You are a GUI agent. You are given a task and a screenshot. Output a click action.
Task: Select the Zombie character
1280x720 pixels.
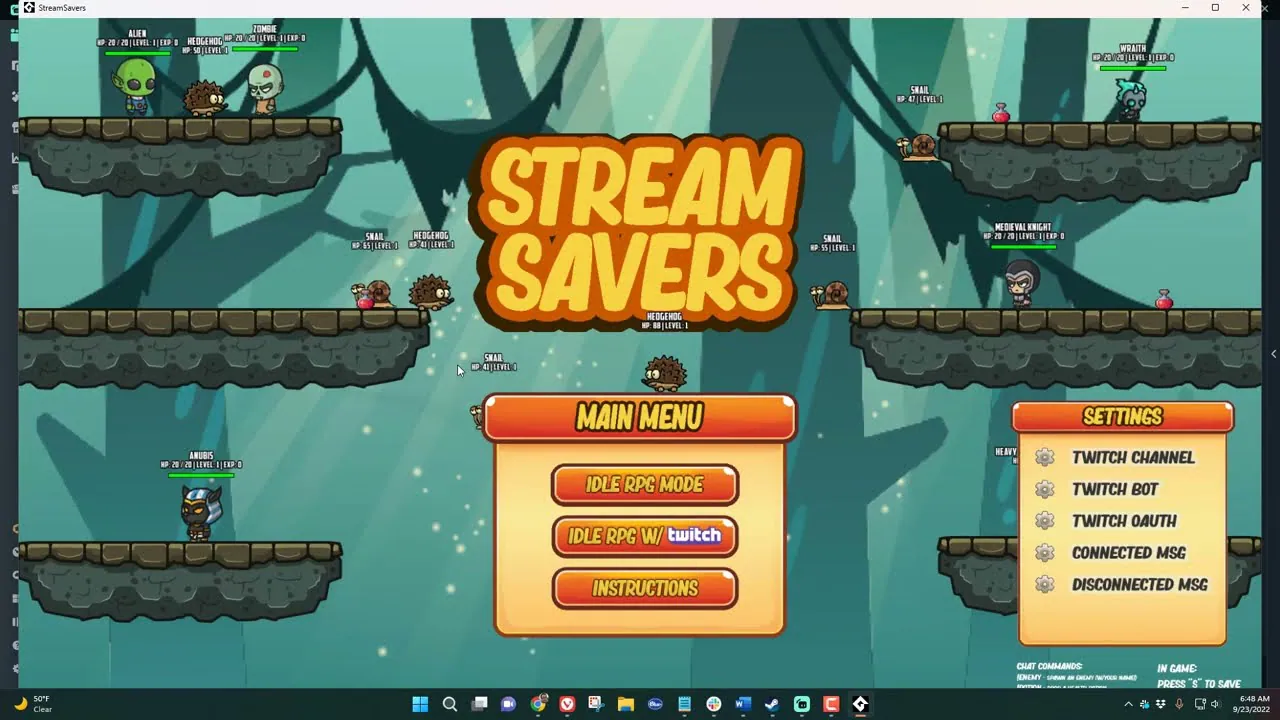coord(265,89)
